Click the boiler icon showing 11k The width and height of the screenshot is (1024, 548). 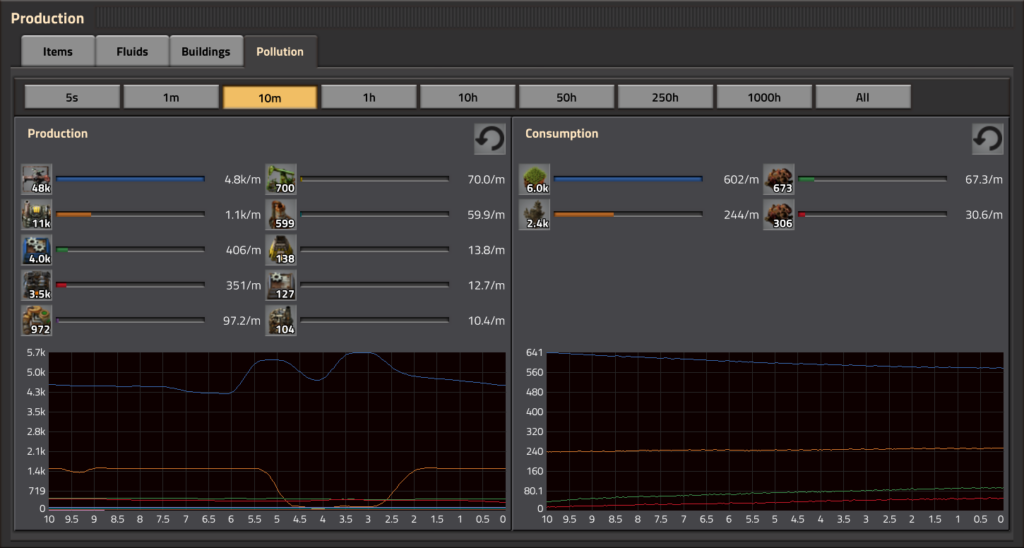click(37, 215)
